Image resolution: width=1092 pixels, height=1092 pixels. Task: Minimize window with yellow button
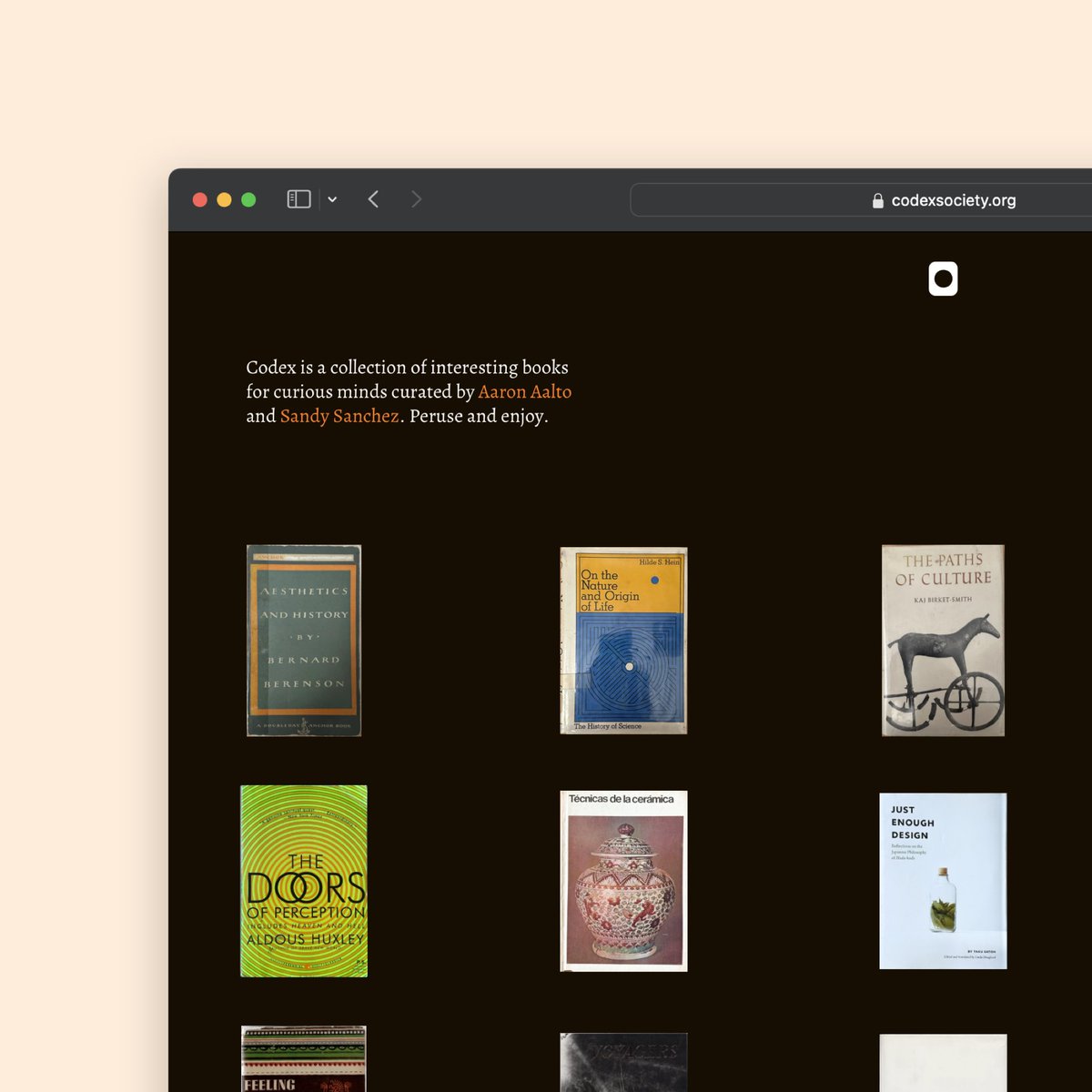click(x=224, y=199)
